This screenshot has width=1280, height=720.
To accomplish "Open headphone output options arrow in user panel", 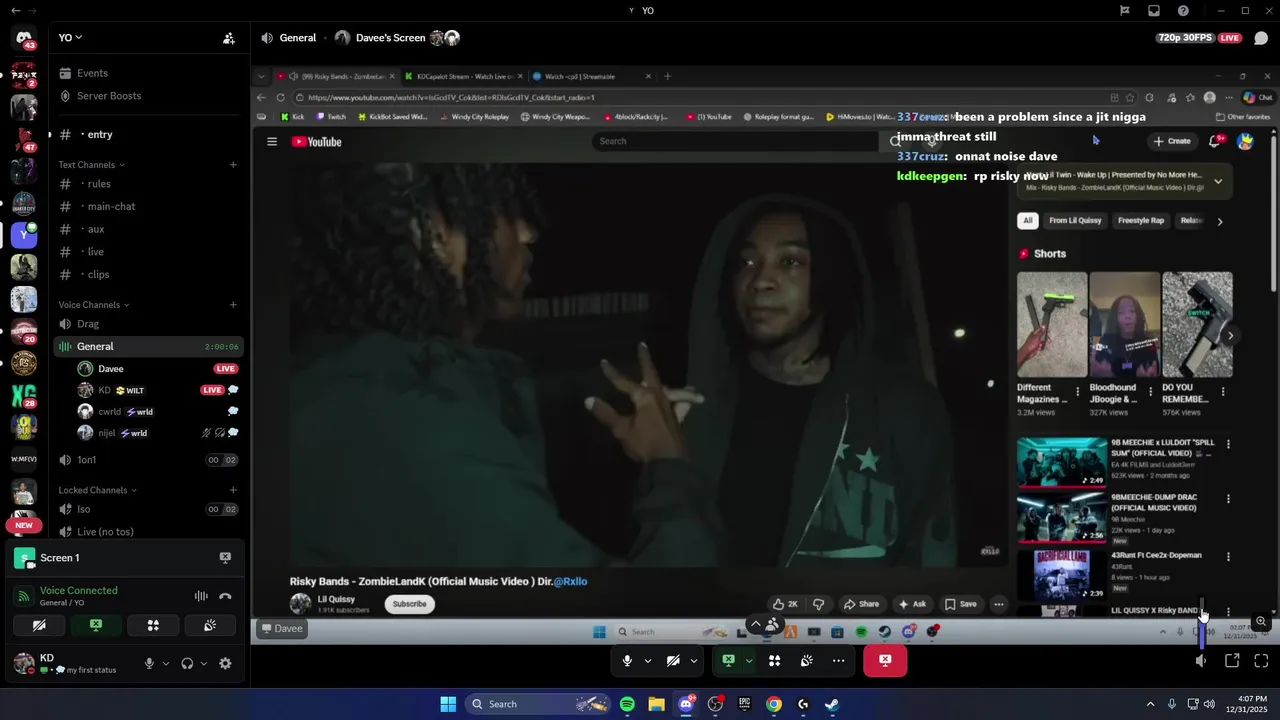I will coord(204,663).
